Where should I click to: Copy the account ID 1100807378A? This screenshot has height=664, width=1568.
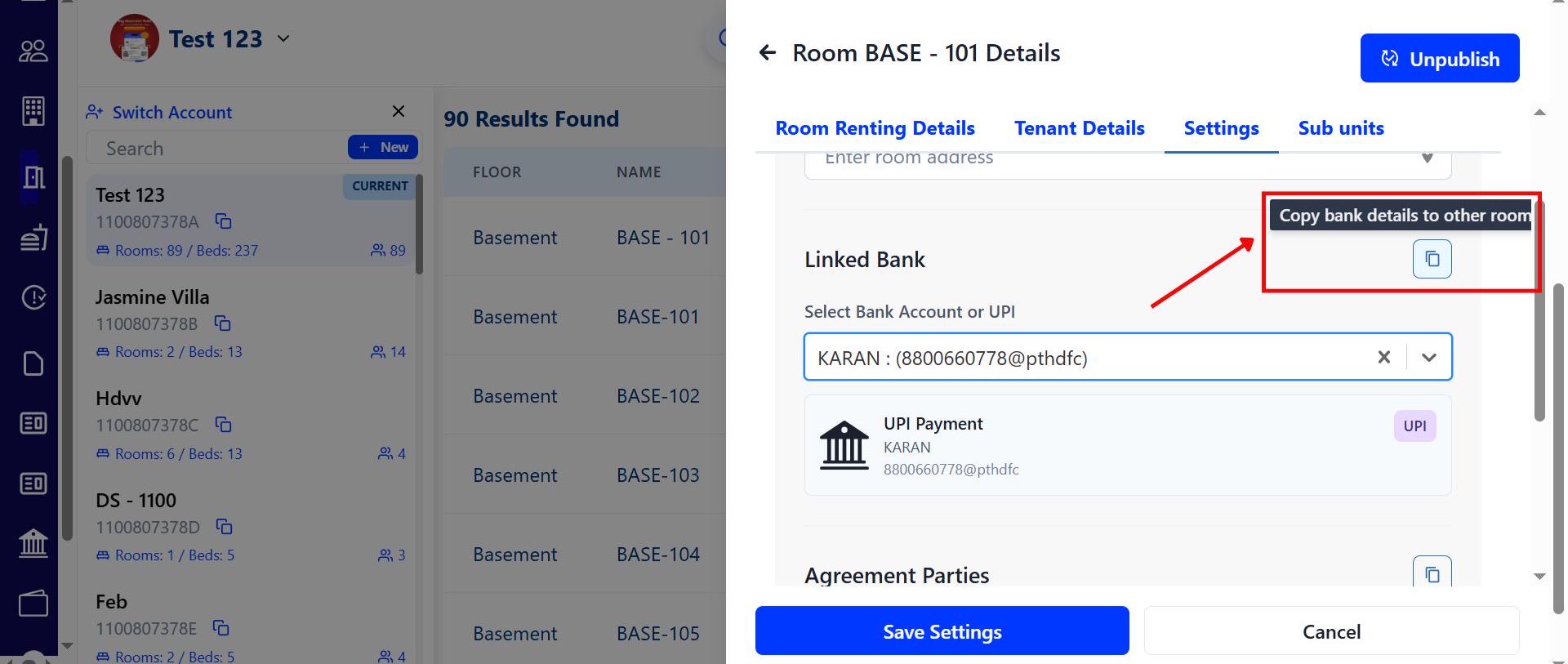click(223, 221)
